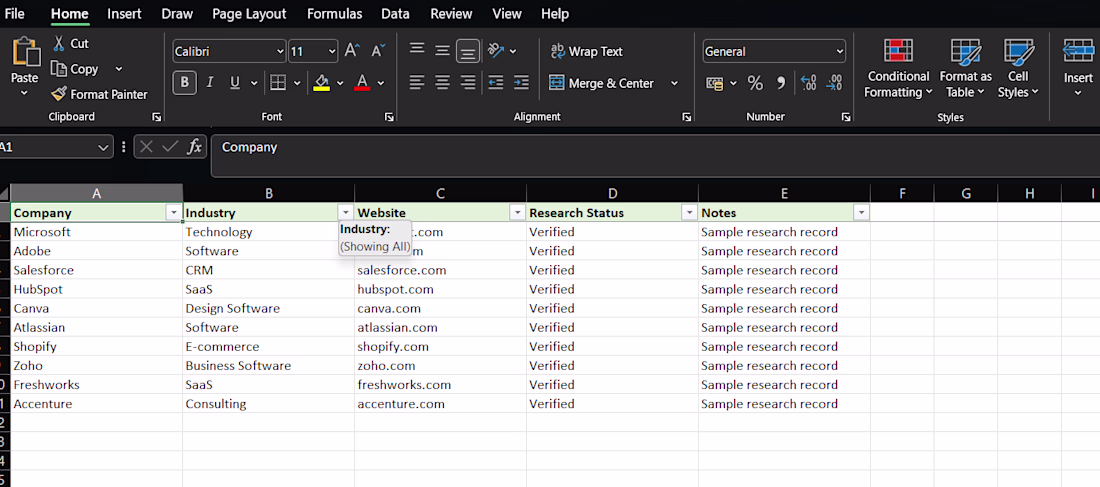Center text horizontally
The width and height of the screenshot is (1100, 487).
[442, 83]
